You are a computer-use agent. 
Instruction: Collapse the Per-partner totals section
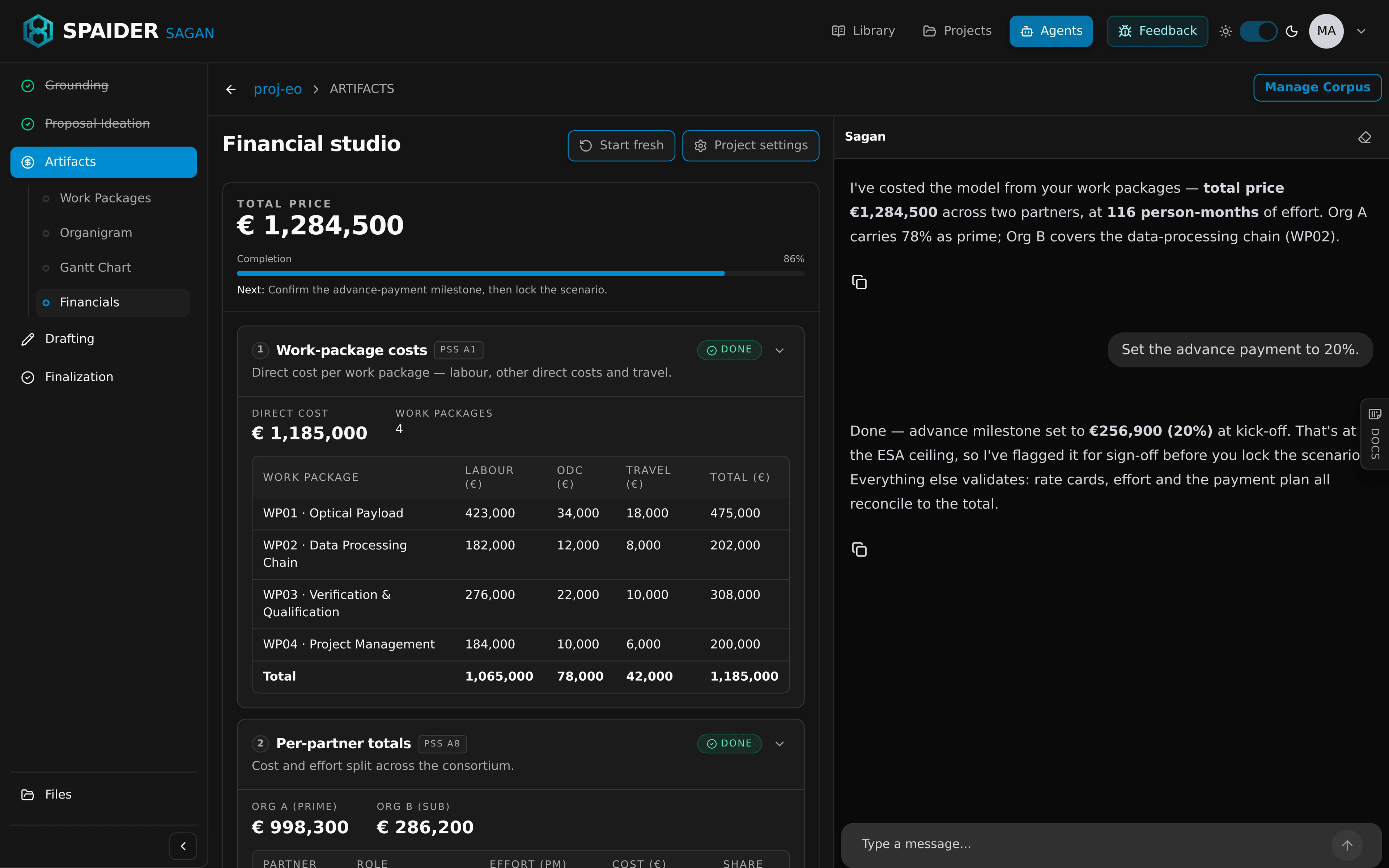click(780, 744)
